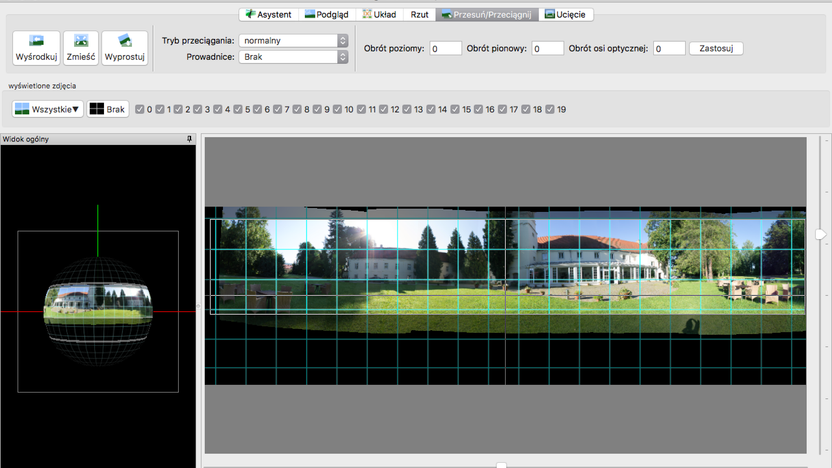The image size is (832, 468).
Task: Click the Zmieść fit button
Action: coord(81,48)
